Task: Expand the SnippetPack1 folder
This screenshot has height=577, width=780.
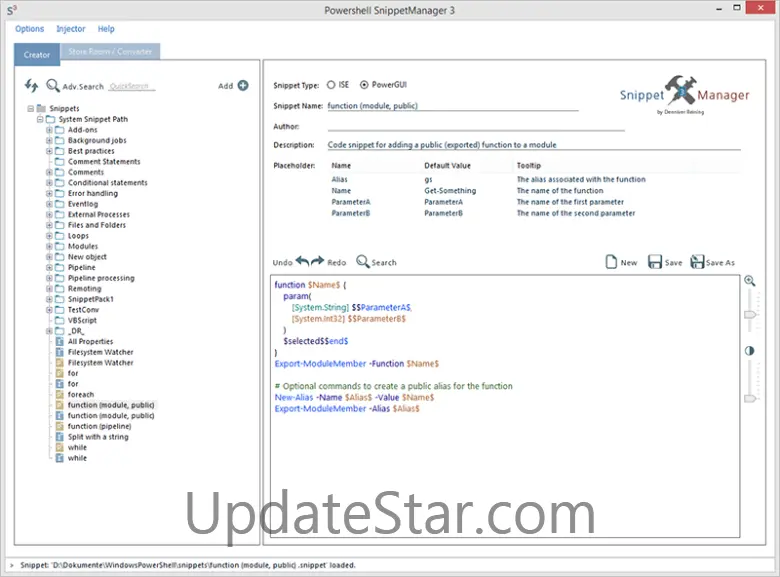Action: (49, 299)
